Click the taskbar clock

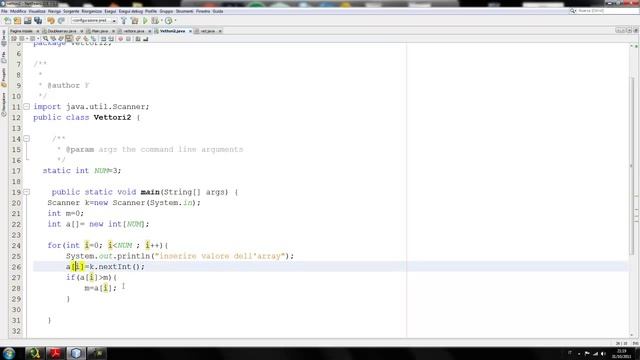(621, 353)
